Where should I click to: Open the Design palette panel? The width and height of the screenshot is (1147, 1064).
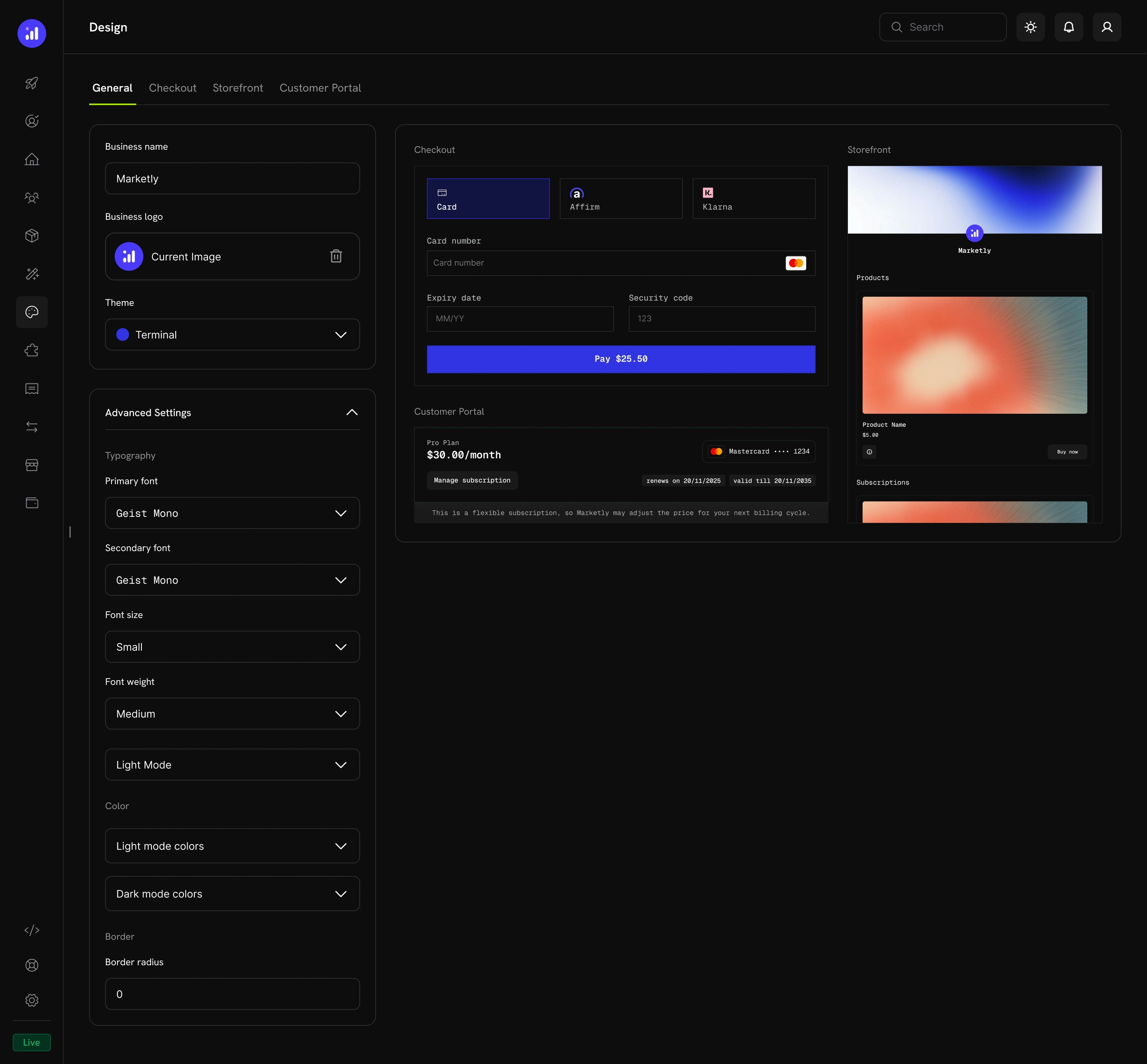click(x=32, y=312)
